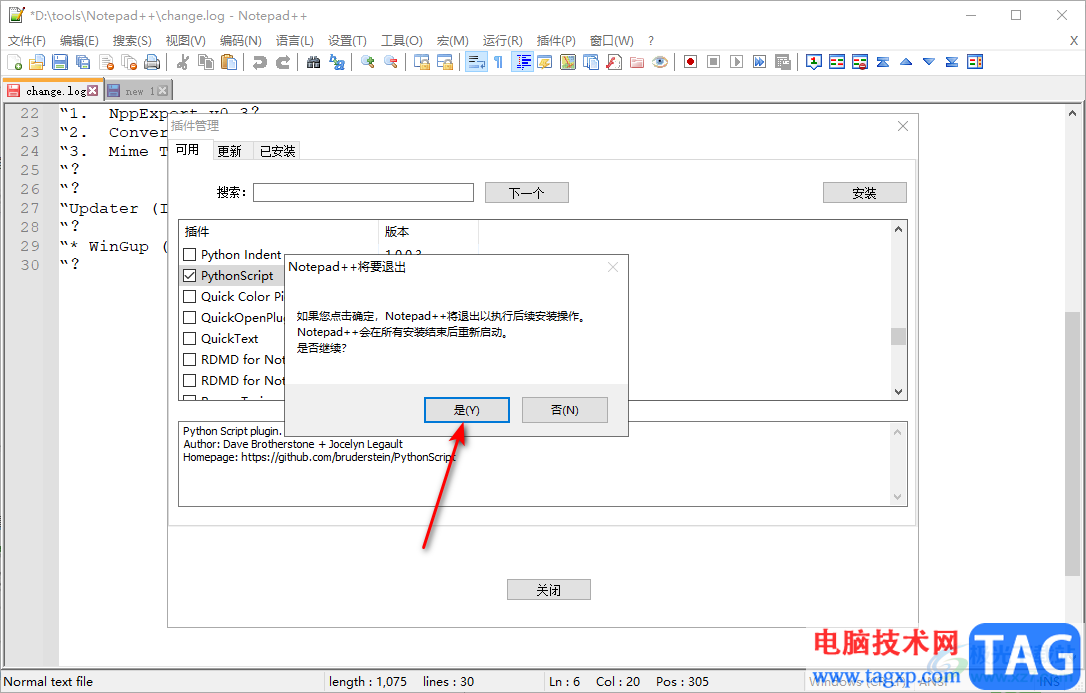Click the plugin list scrollbar thumb
Screen dimensions: 1086x693
pos(898,336)
